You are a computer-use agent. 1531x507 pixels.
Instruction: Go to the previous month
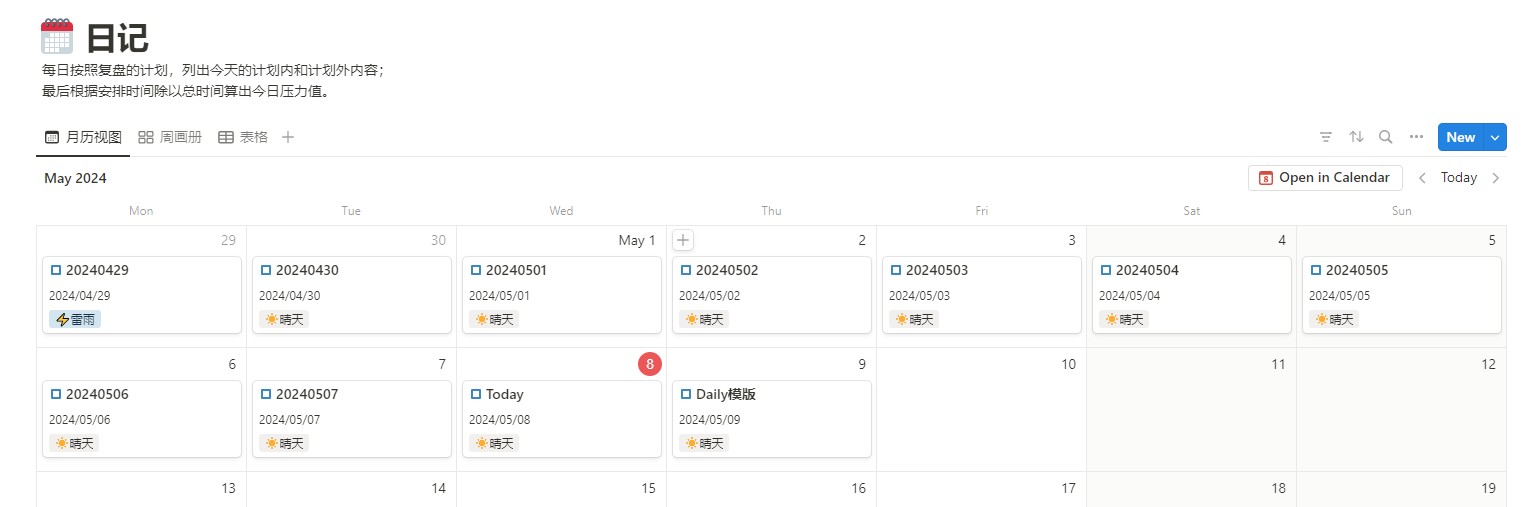(1422, 178)
